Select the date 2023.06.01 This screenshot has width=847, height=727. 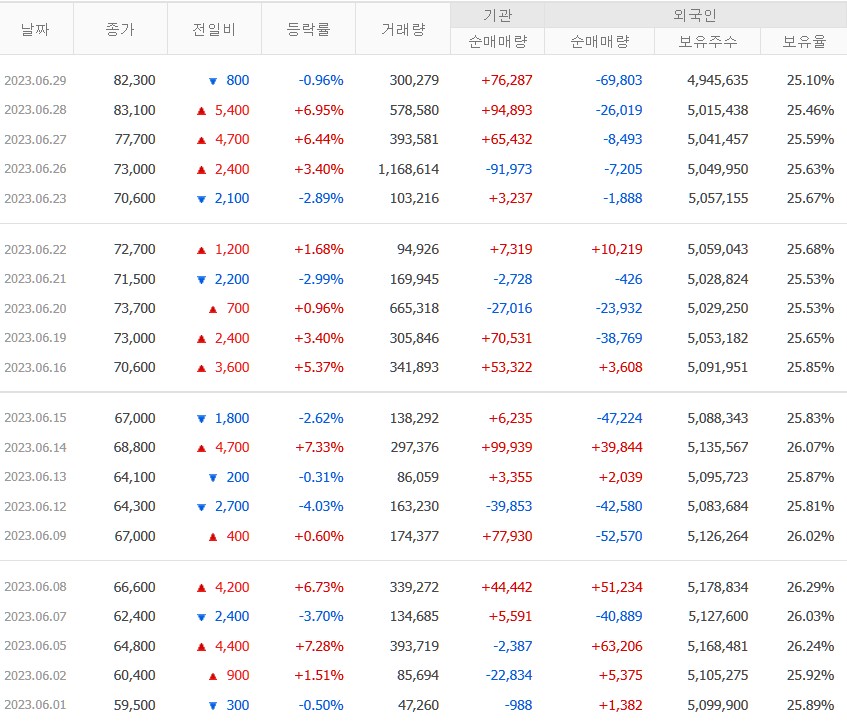[35, 705]
